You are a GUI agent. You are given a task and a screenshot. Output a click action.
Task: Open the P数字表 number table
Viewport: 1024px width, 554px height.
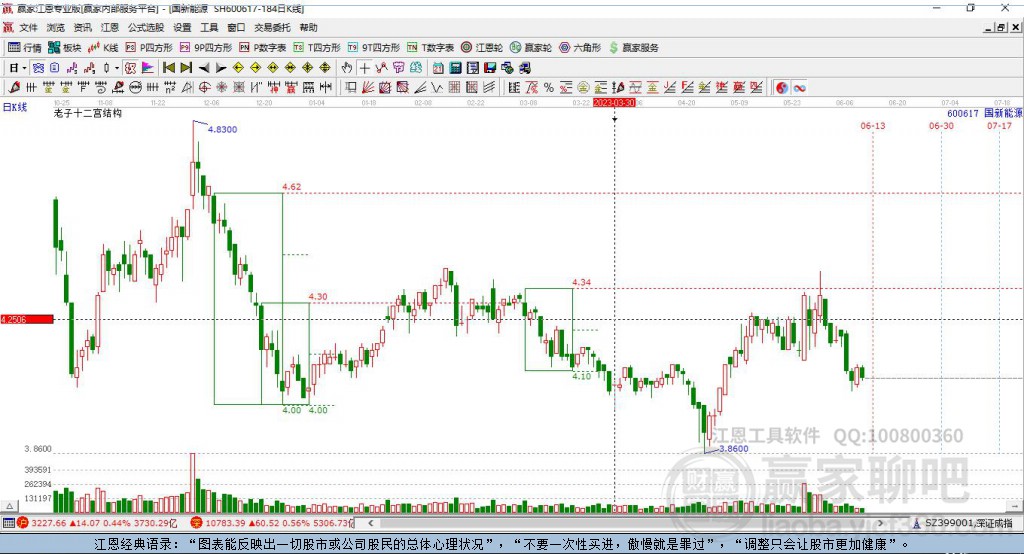pos(263,48)
